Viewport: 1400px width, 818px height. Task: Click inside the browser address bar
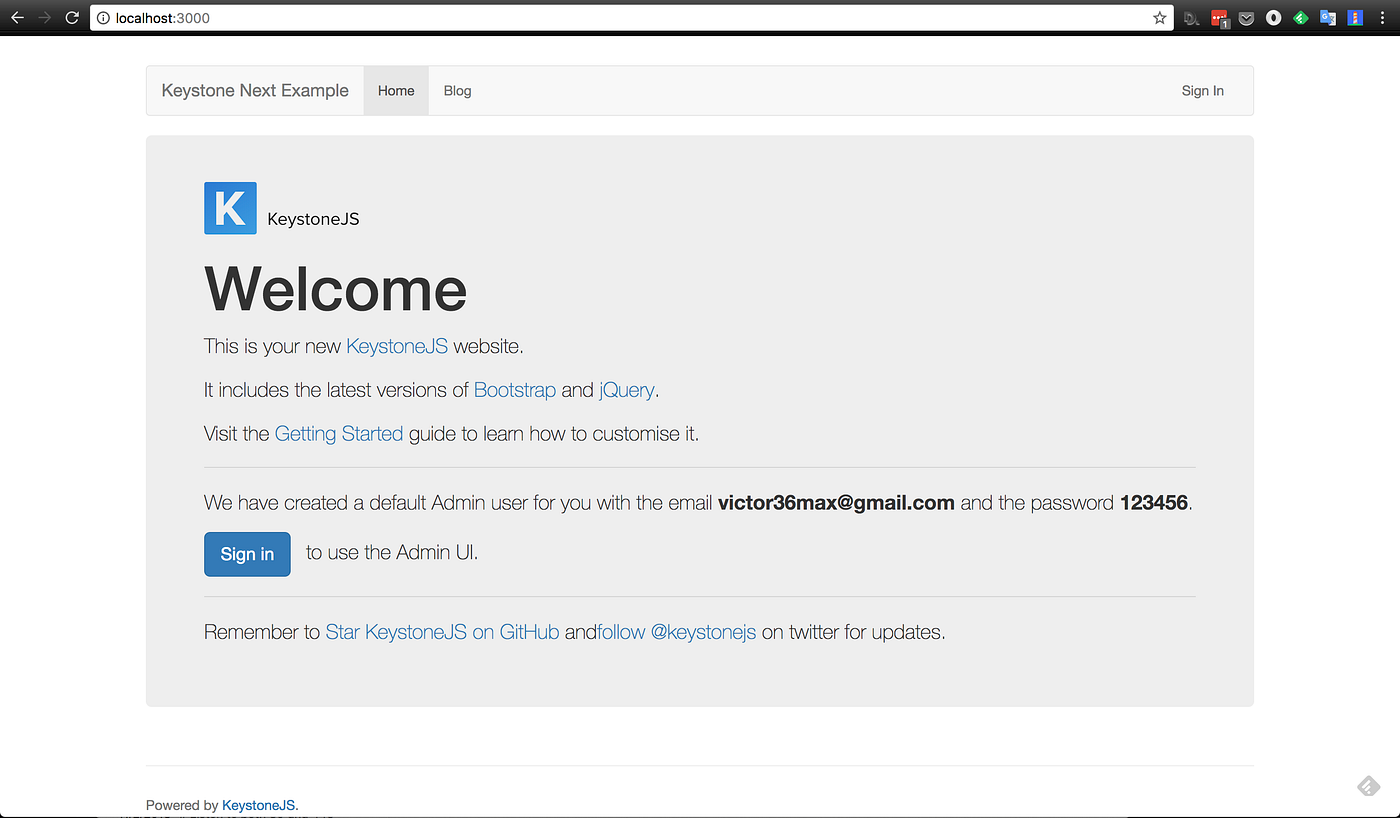(x=400, y=17)
